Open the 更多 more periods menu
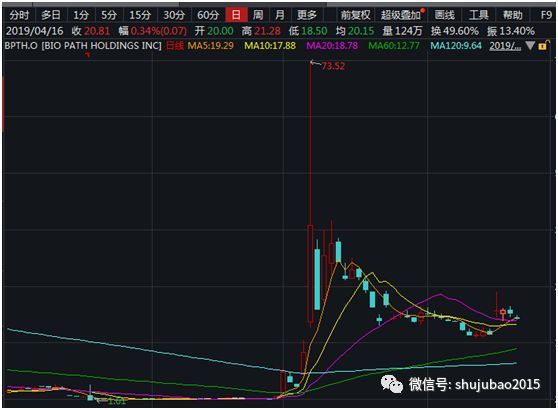This screenshot has height=410, width=558. [307, 15]
